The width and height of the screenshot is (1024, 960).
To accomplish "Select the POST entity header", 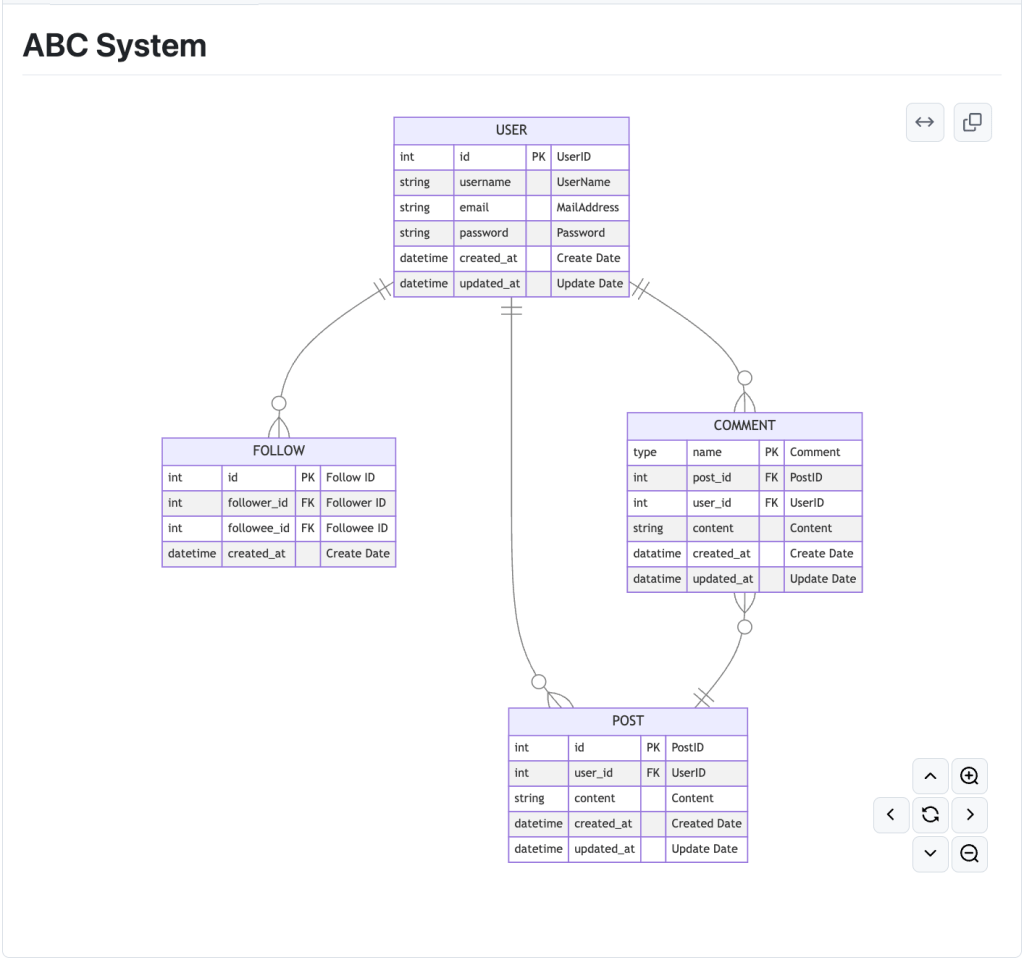I will 627,721.
